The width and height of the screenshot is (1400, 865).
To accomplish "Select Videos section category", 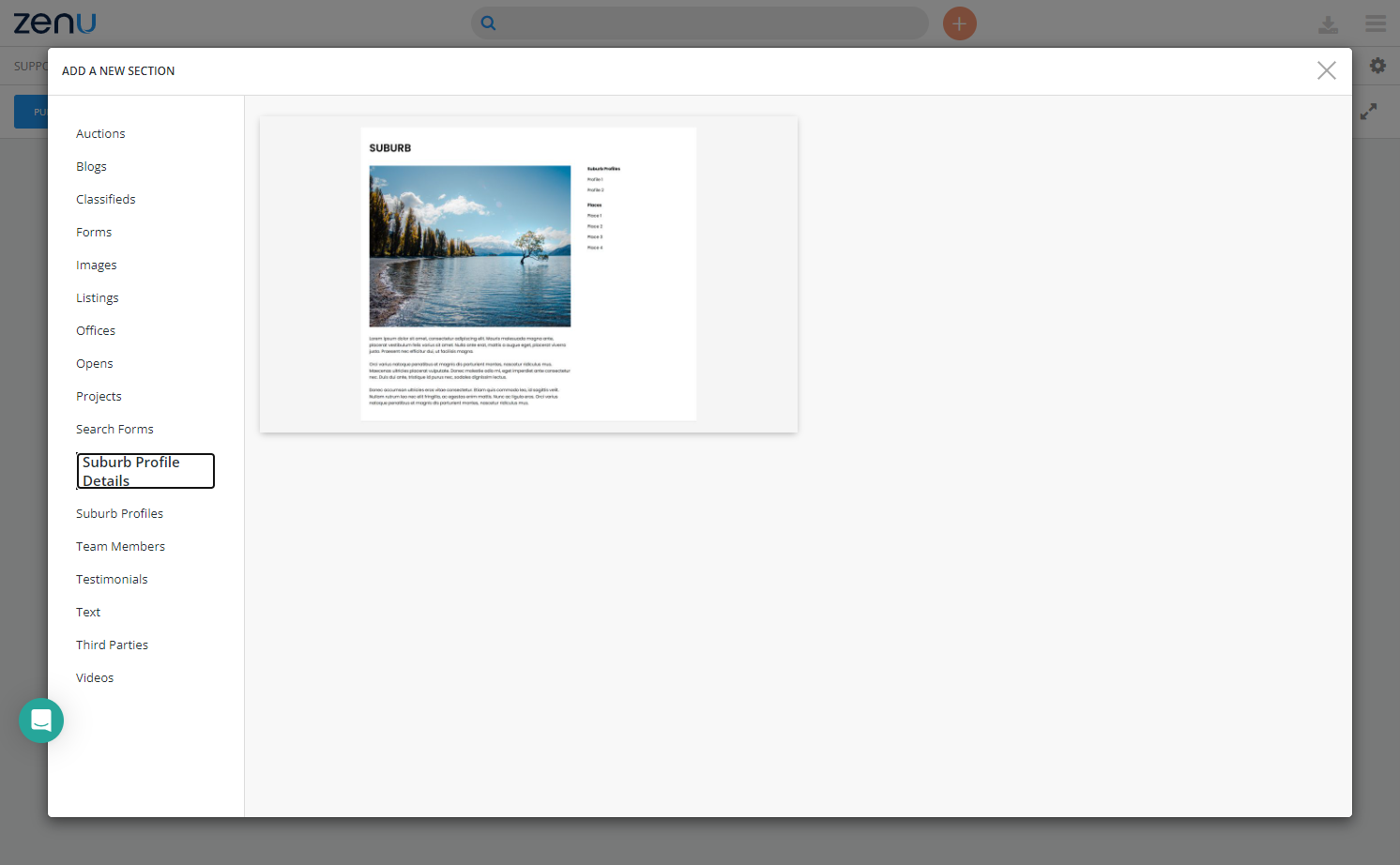I will click(95, 678).
